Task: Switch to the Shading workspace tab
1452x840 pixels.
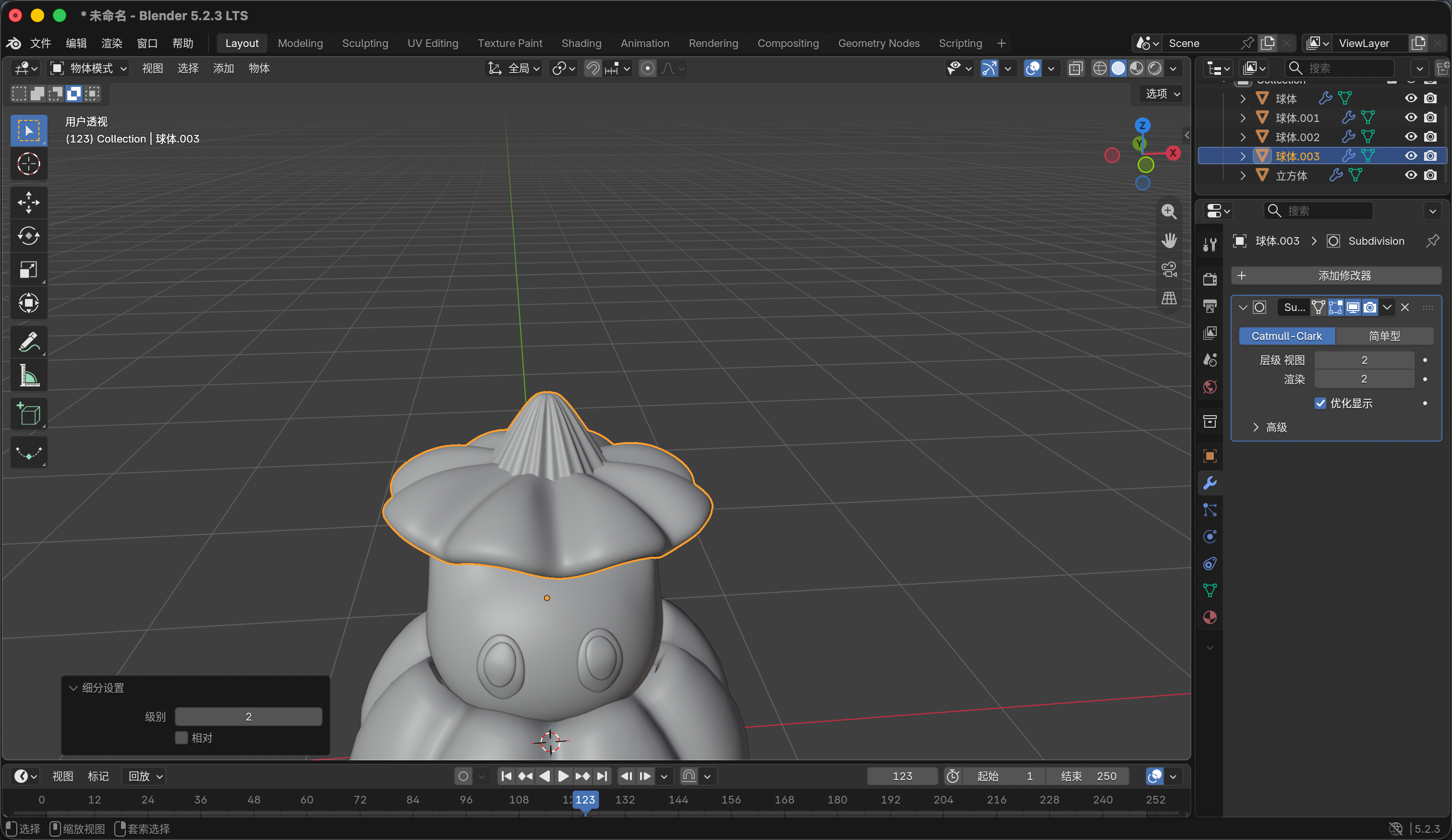Action: click(x=581, y=43)
